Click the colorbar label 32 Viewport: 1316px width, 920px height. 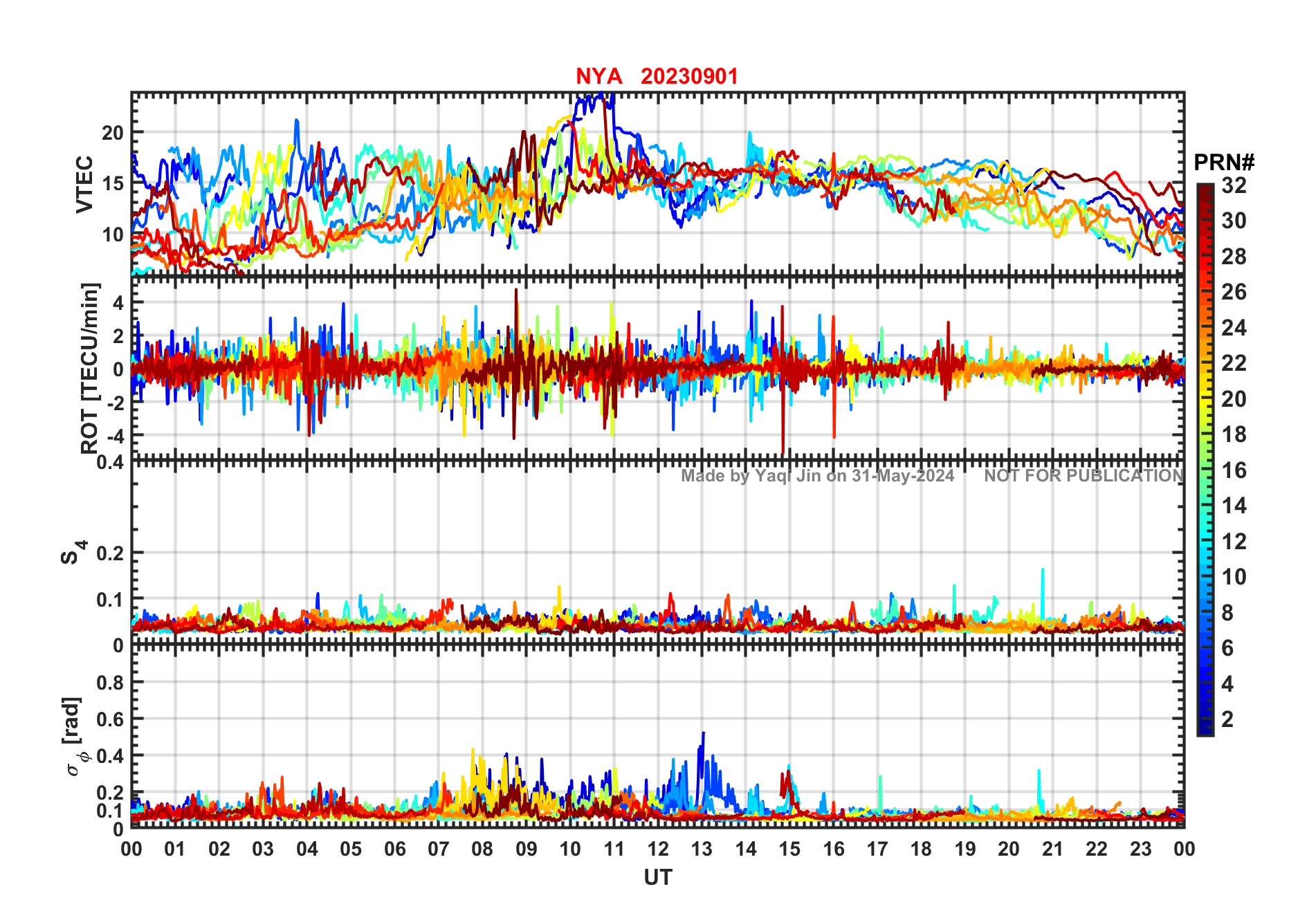coord(1234,185)
